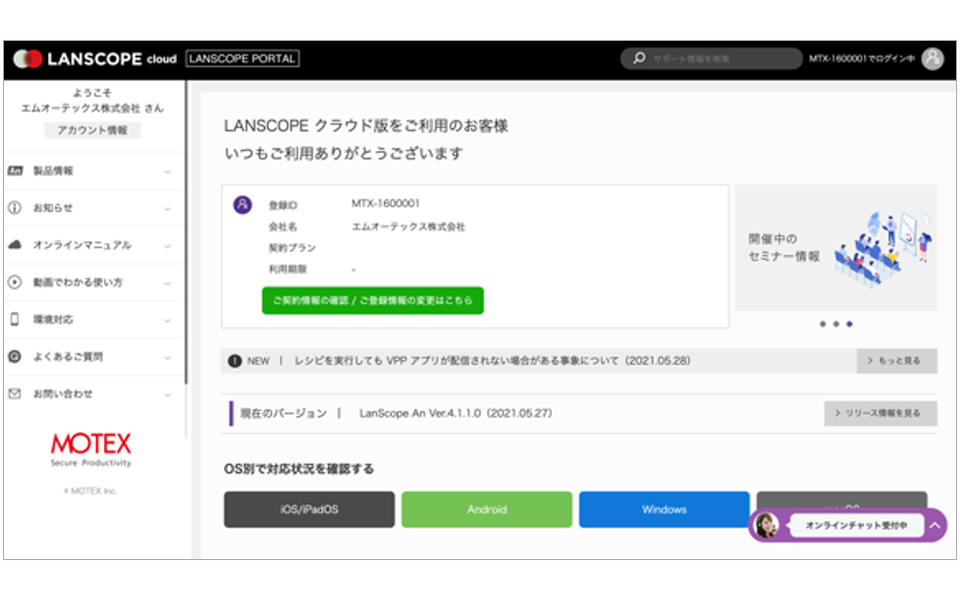Open the seminar information banner

(x=836, y=247)
